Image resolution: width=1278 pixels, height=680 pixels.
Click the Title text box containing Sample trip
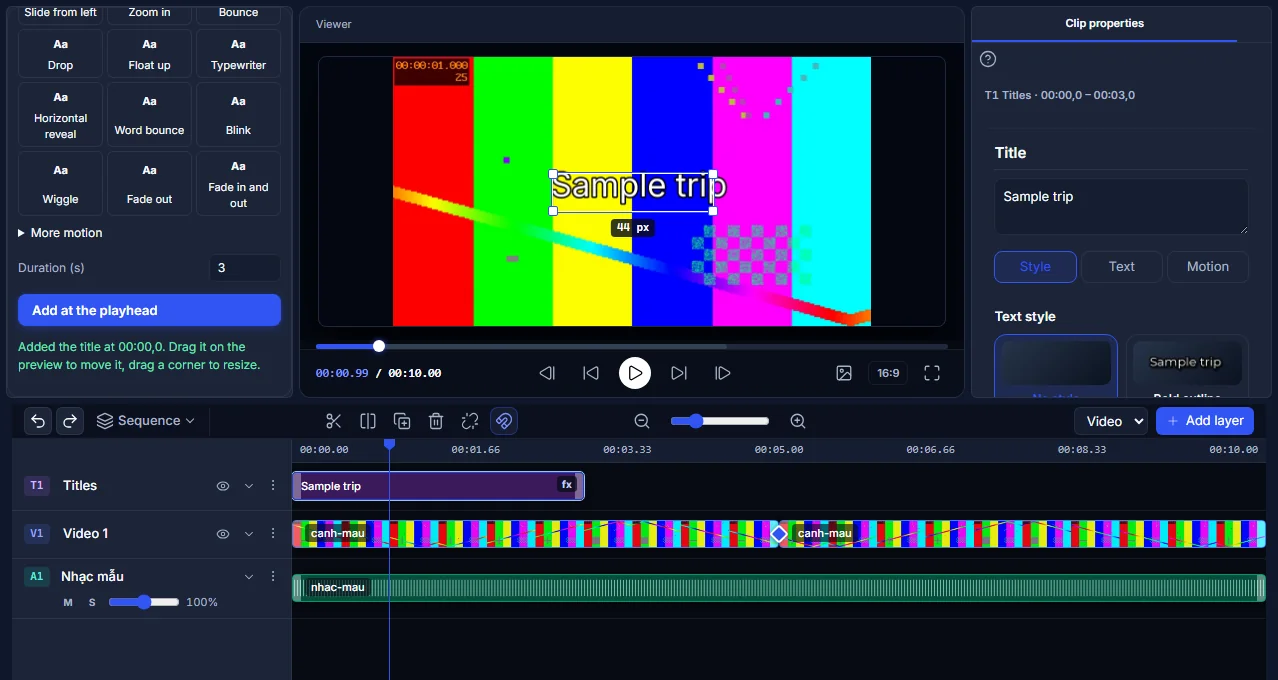(x=1122, y=207)
